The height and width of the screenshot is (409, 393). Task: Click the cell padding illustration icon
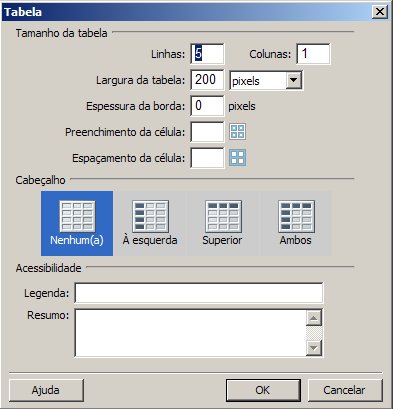point(238,131)
